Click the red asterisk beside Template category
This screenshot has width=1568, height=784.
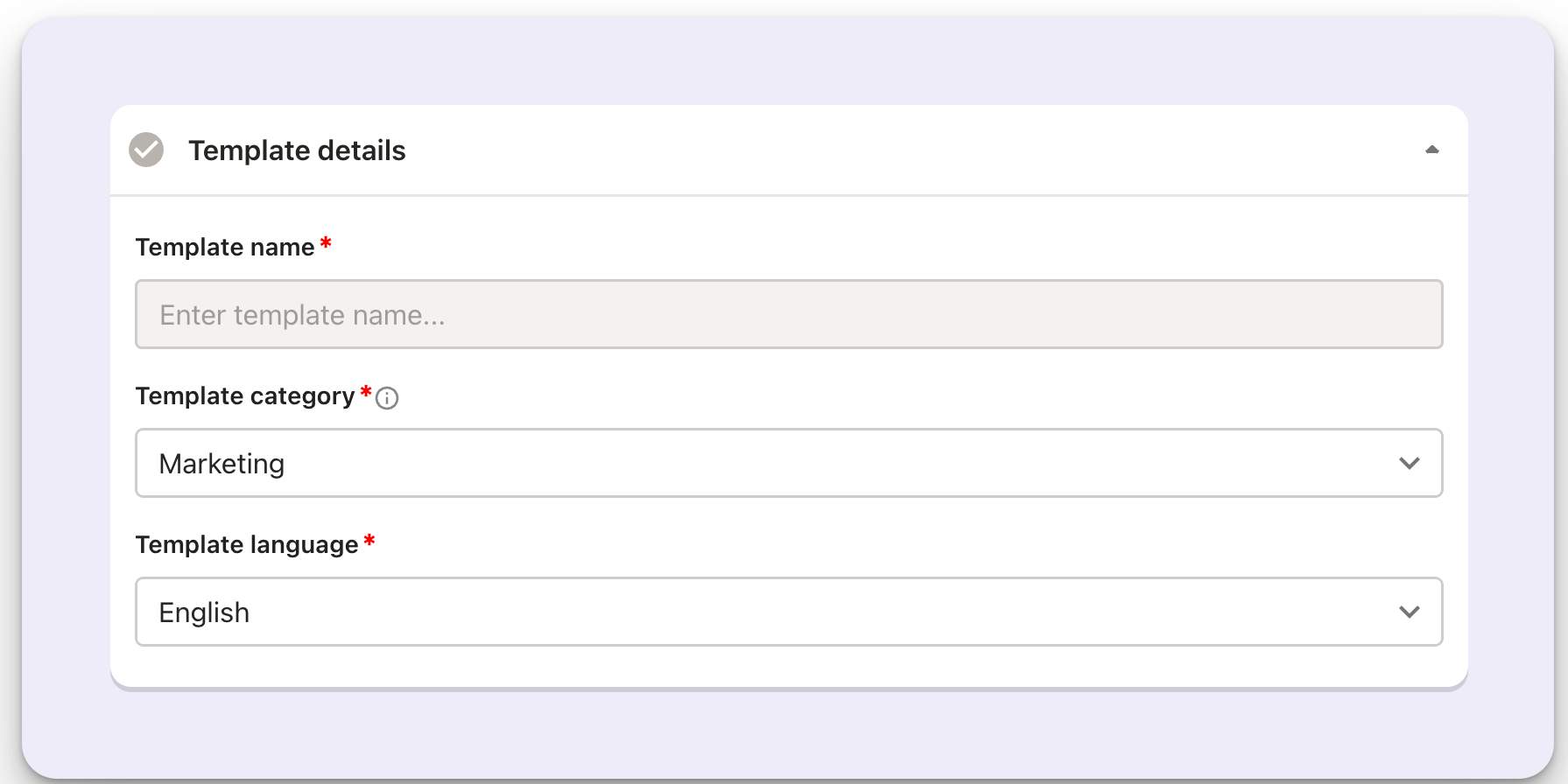coord(366,391)
